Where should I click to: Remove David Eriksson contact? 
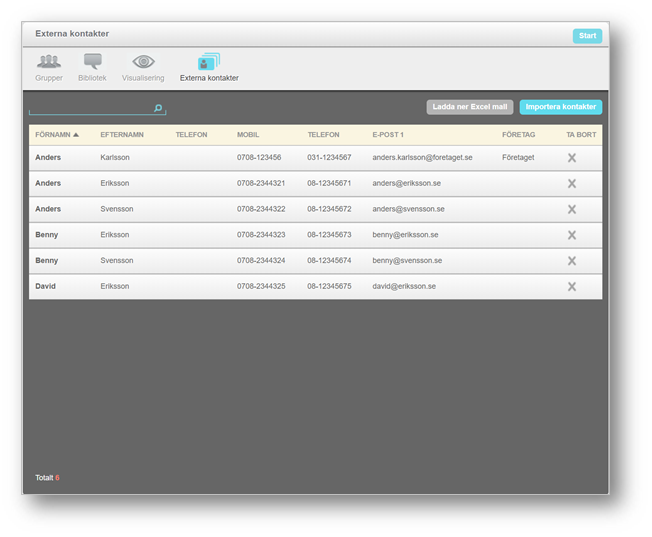tap(572, 287)
